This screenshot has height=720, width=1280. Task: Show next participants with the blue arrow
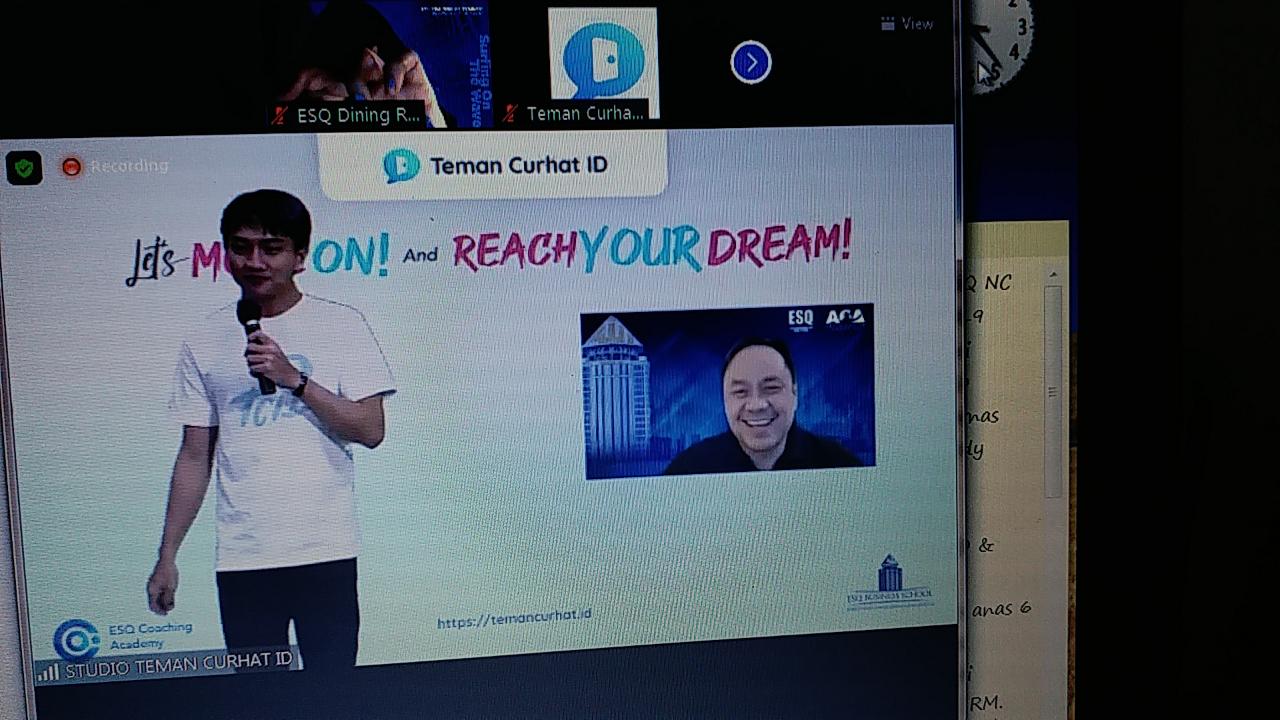[x=751, y=63]
